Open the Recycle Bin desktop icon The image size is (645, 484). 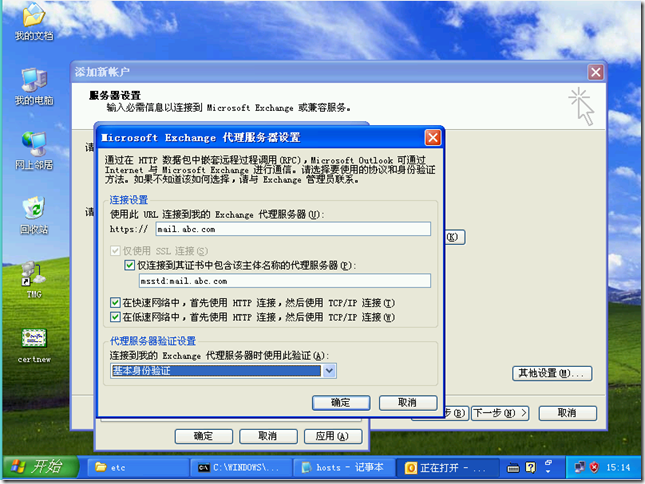point(34,216)
